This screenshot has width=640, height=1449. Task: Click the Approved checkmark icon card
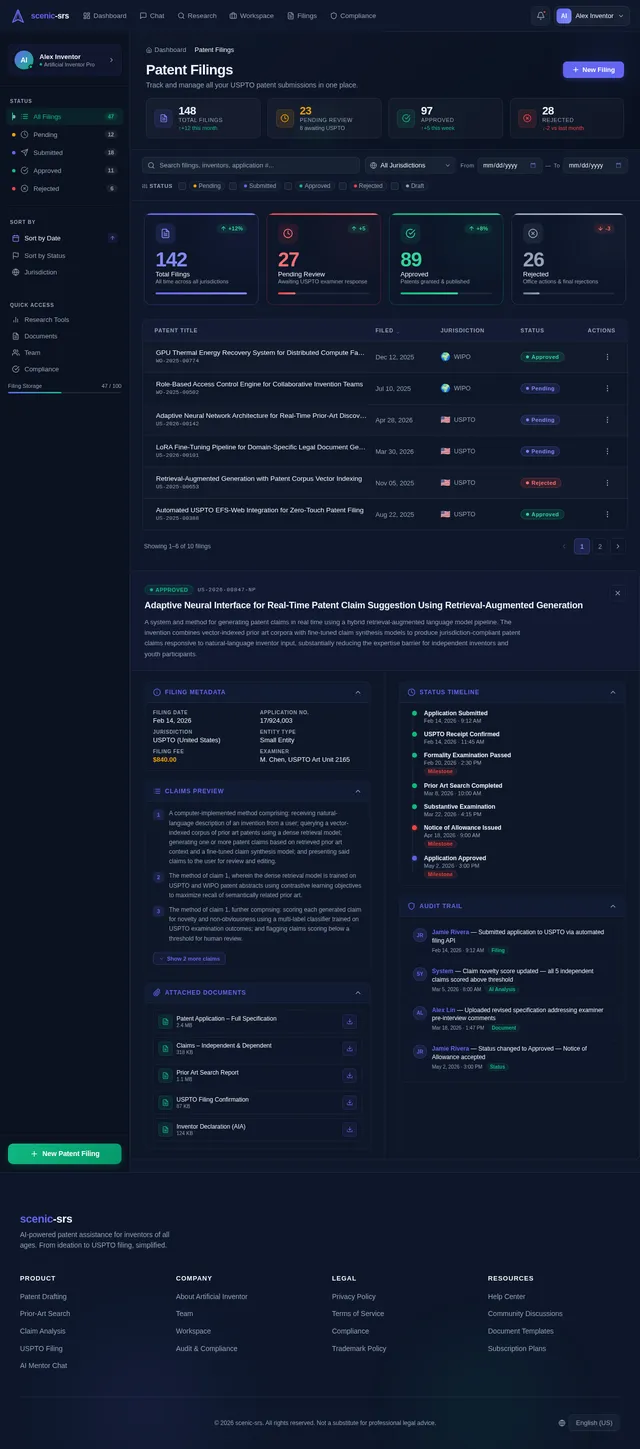point(410,233)
